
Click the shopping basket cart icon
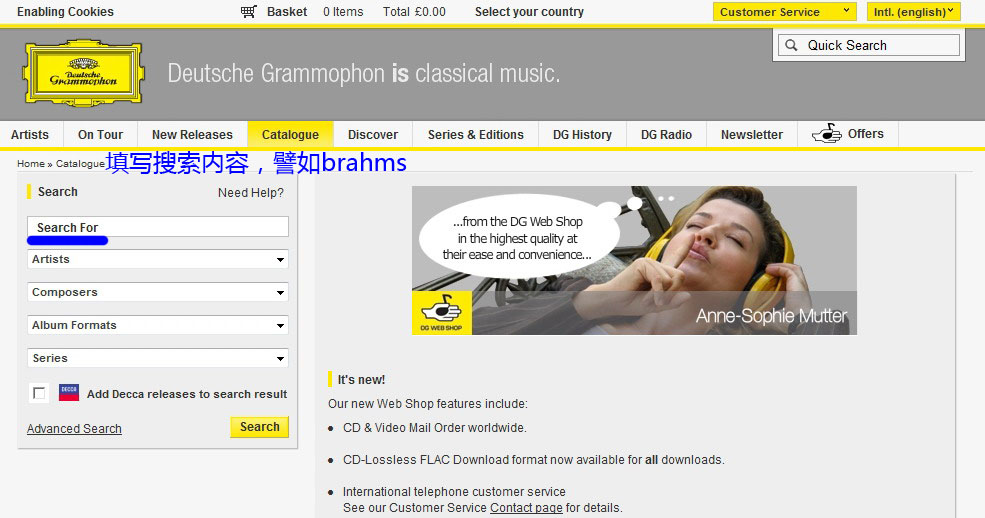249,11
